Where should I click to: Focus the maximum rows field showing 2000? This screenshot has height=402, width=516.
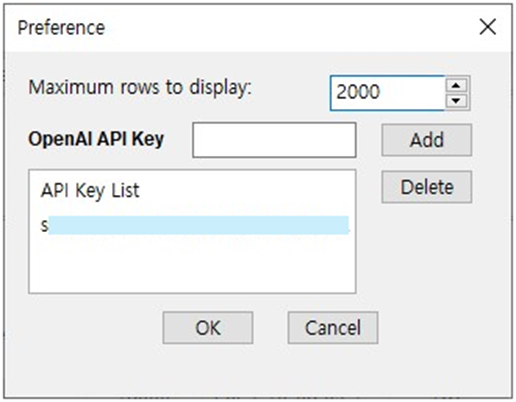pyautogui.click(x=387, y=93)
